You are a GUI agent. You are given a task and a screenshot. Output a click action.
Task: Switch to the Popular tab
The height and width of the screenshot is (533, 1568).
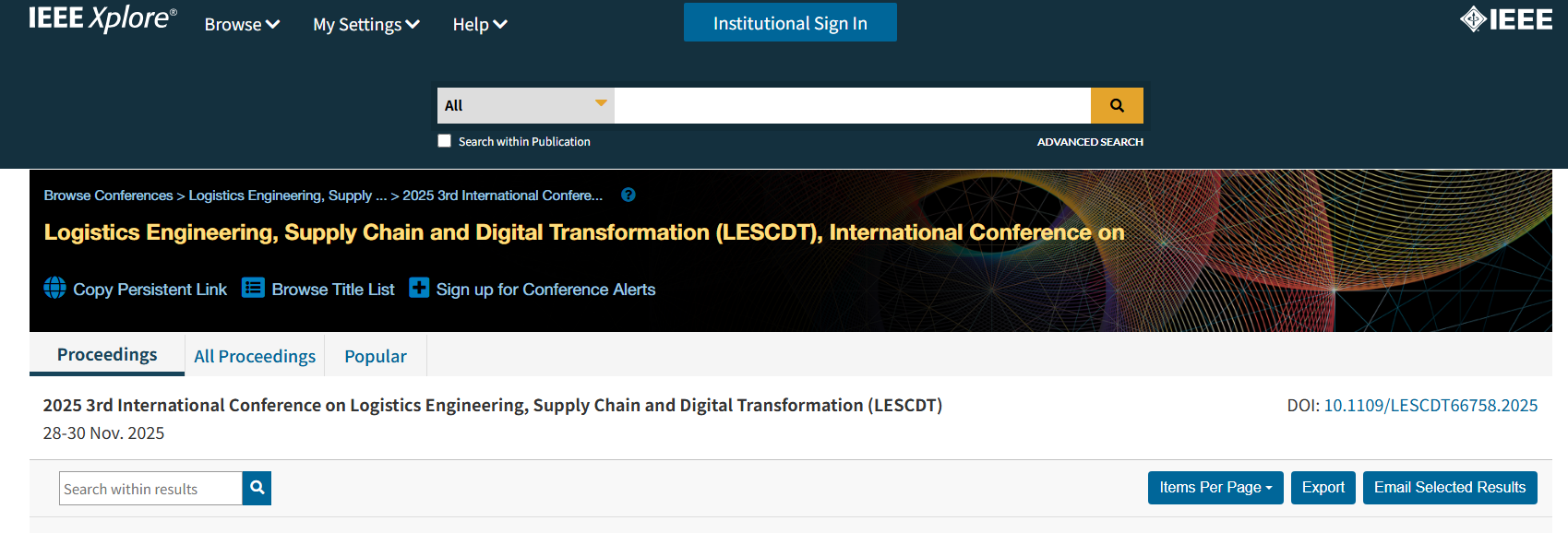pos(376,356)
